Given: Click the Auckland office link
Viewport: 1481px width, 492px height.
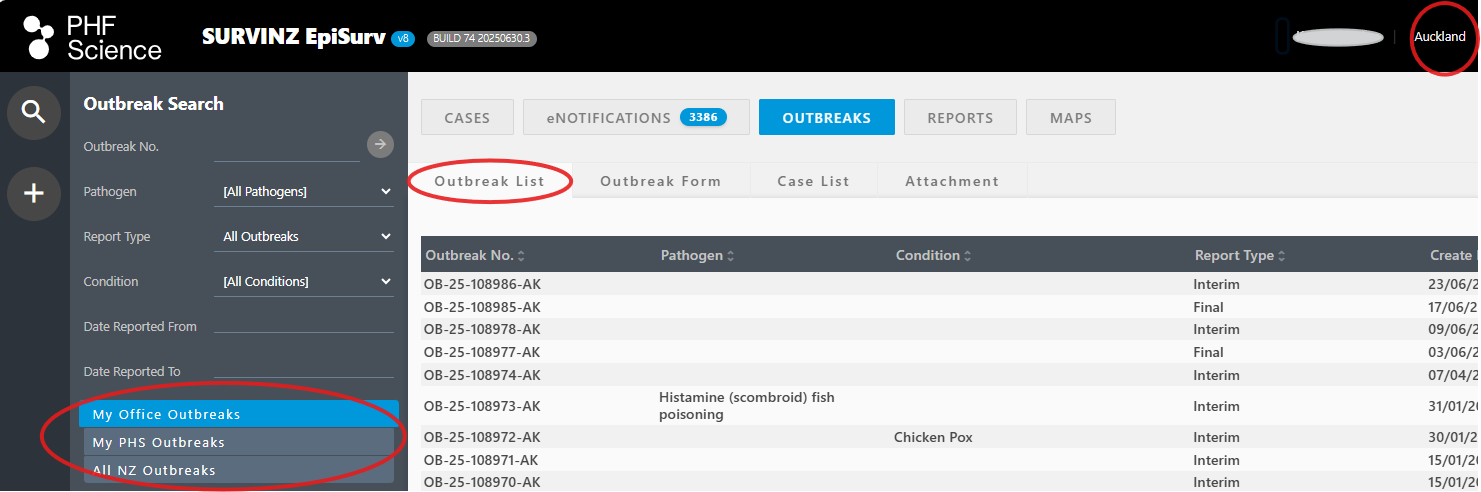Looking at the screenshot, I should (x=1440, y=37).
